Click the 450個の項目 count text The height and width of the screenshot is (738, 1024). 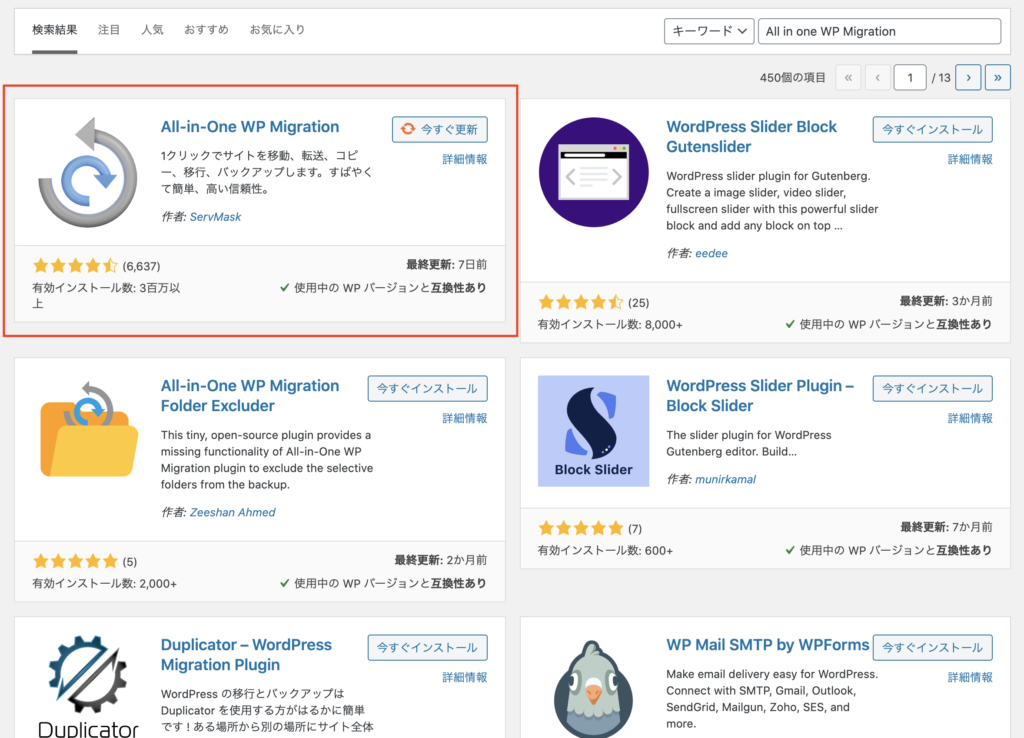coord(792,78)
